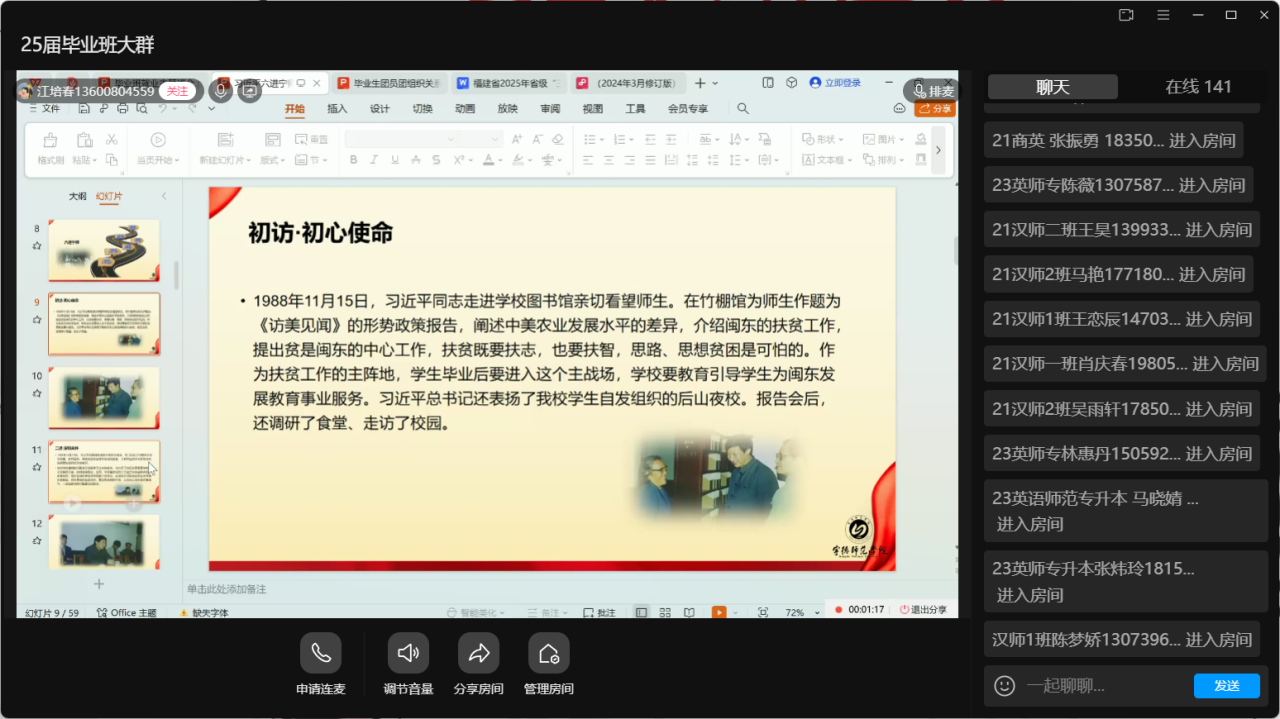Toggle bold formatting in the WPS ribbon

(353, 160)
